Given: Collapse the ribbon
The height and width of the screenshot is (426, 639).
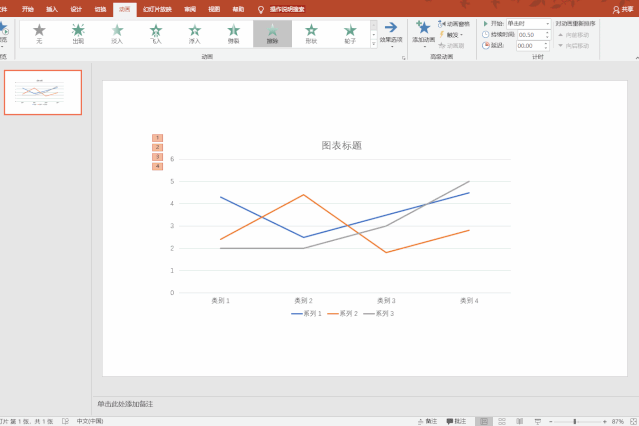Looking at the screenshot, I should click(637, 58).
